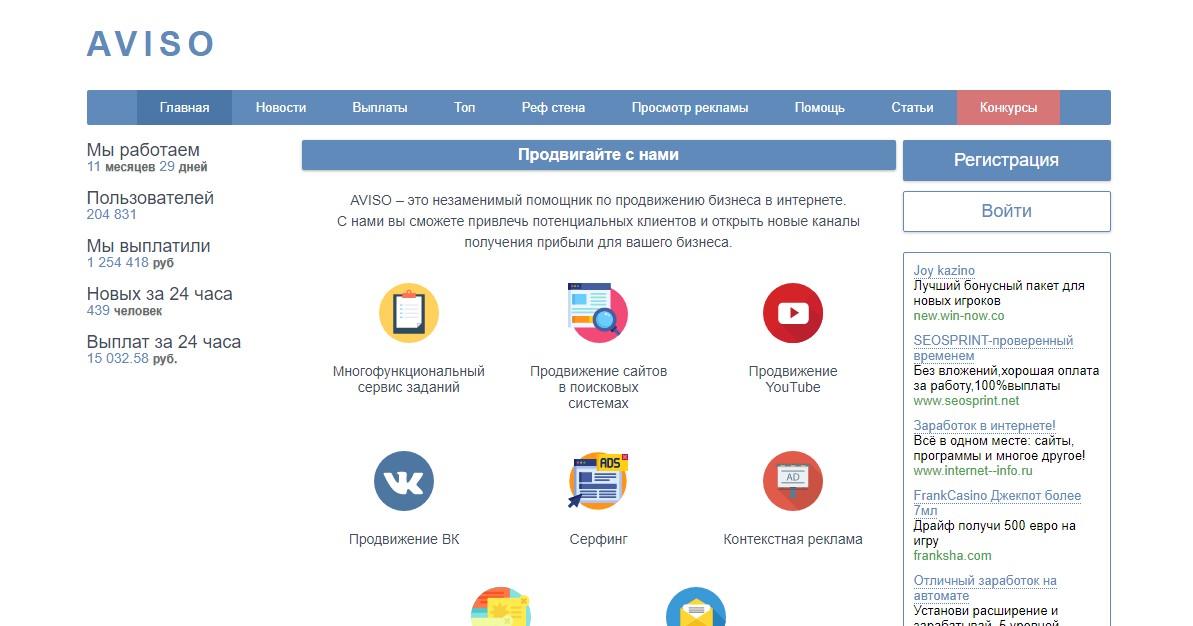Follow the SEOSPRINT ad link
The image size is (1193, 626).
click(992, 341)
